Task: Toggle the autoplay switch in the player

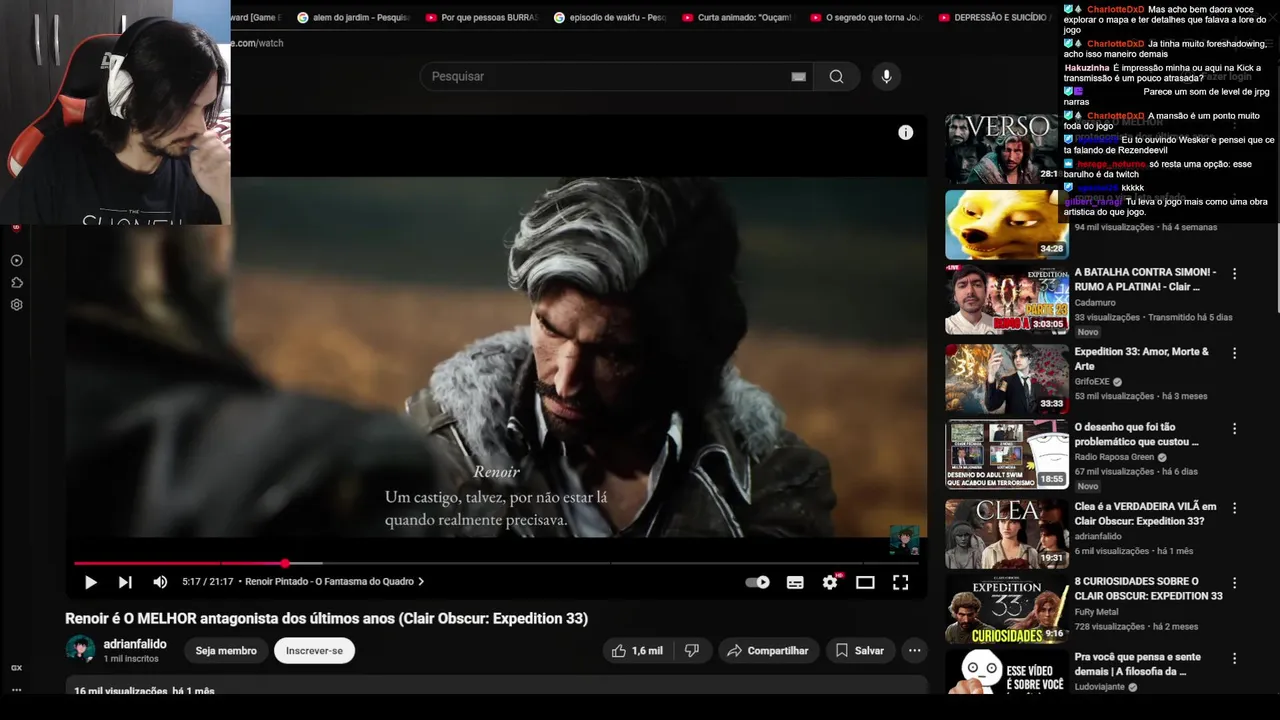Action: 758,582
